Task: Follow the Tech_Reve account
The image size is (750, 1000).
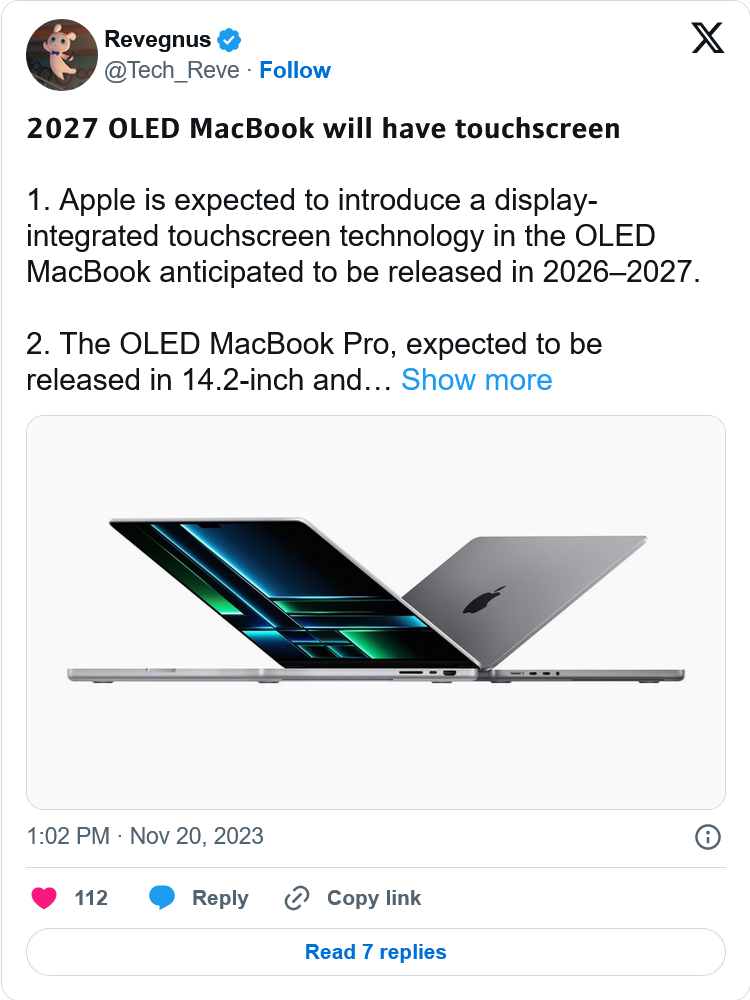Action: tap(295, 70)
